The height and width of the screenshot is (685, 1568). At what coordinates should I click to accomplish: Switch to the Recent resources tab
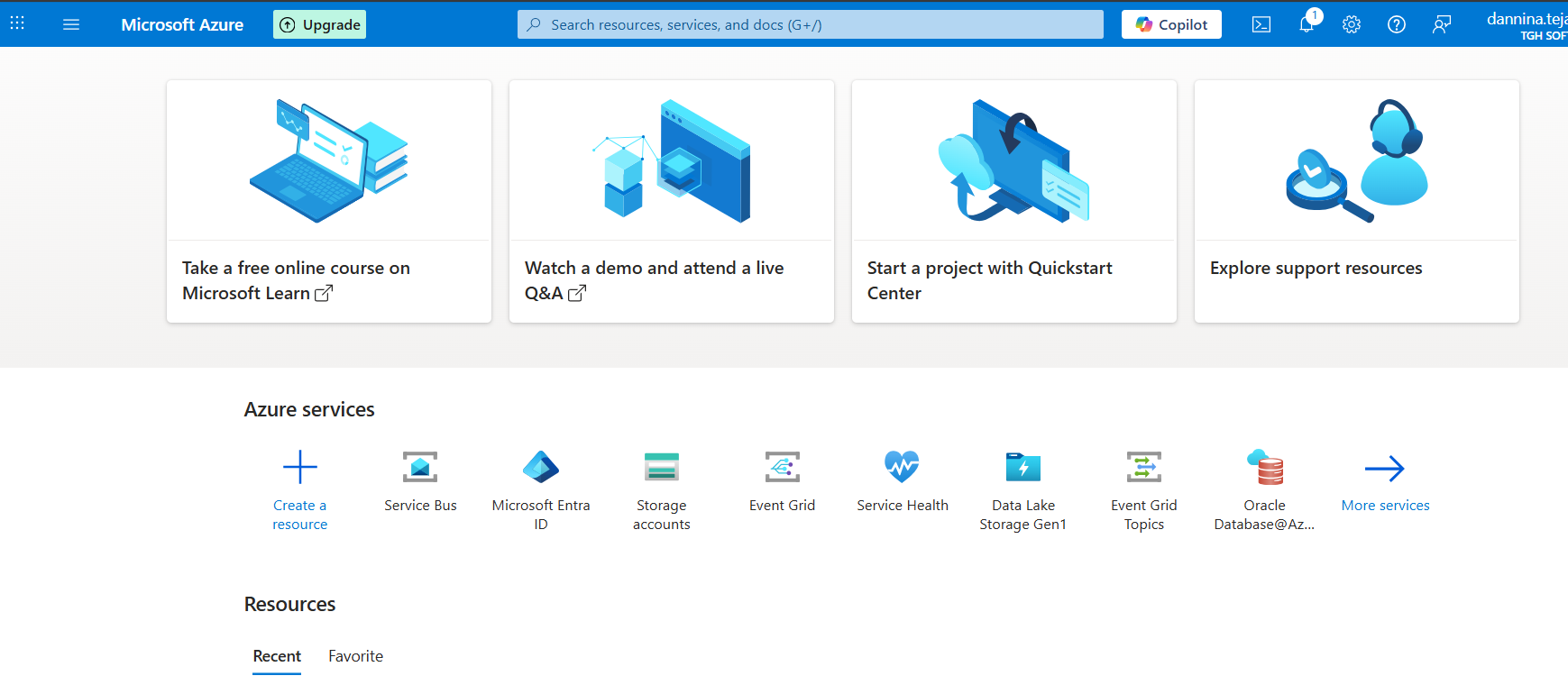(x=277, y=656)
